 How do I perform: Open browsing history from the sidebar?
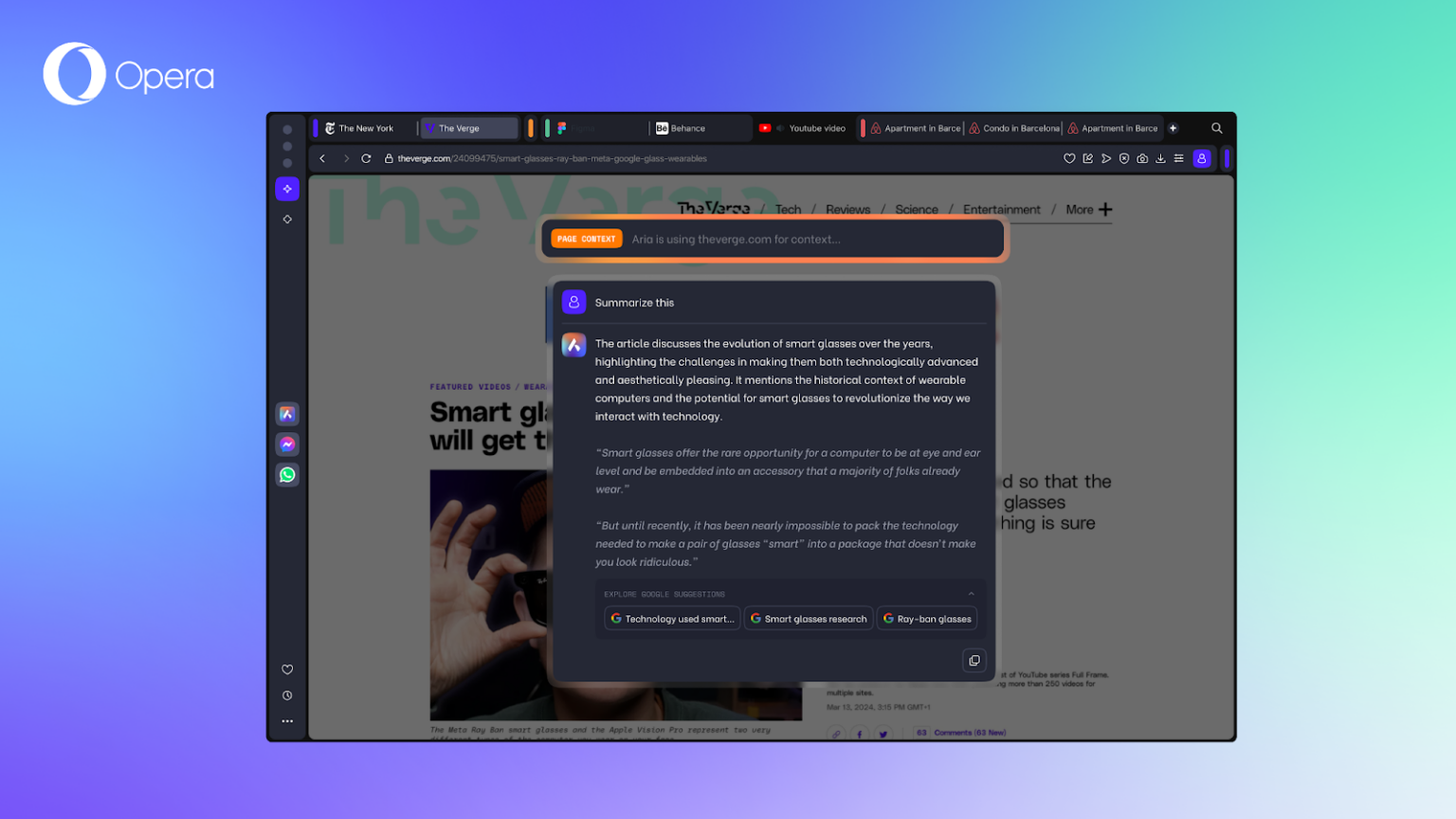[287, 695]
